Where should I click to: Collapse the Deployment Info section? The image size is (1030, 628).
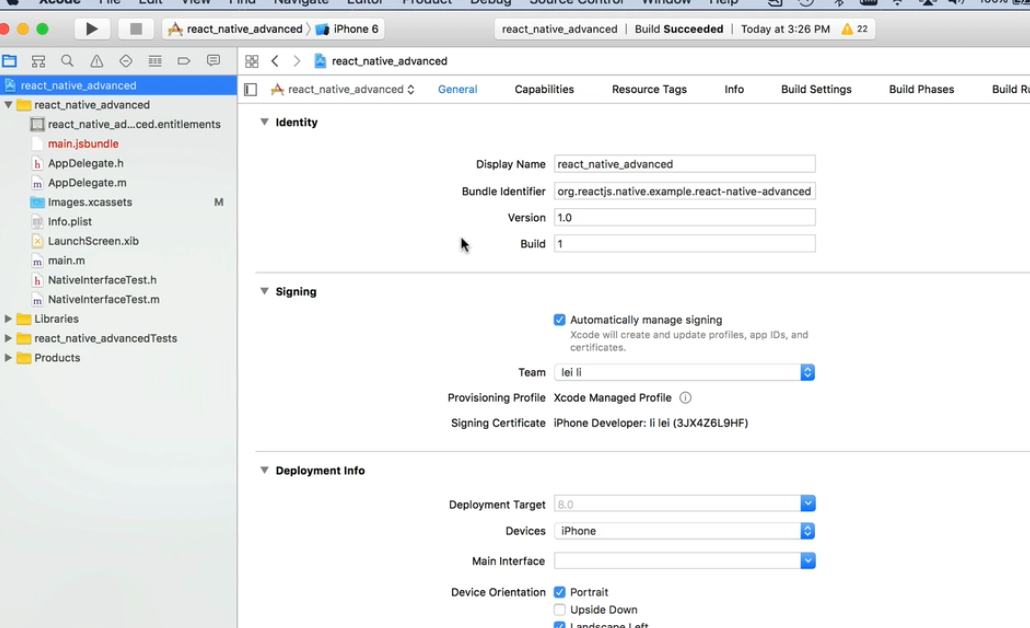click(264, 470)
